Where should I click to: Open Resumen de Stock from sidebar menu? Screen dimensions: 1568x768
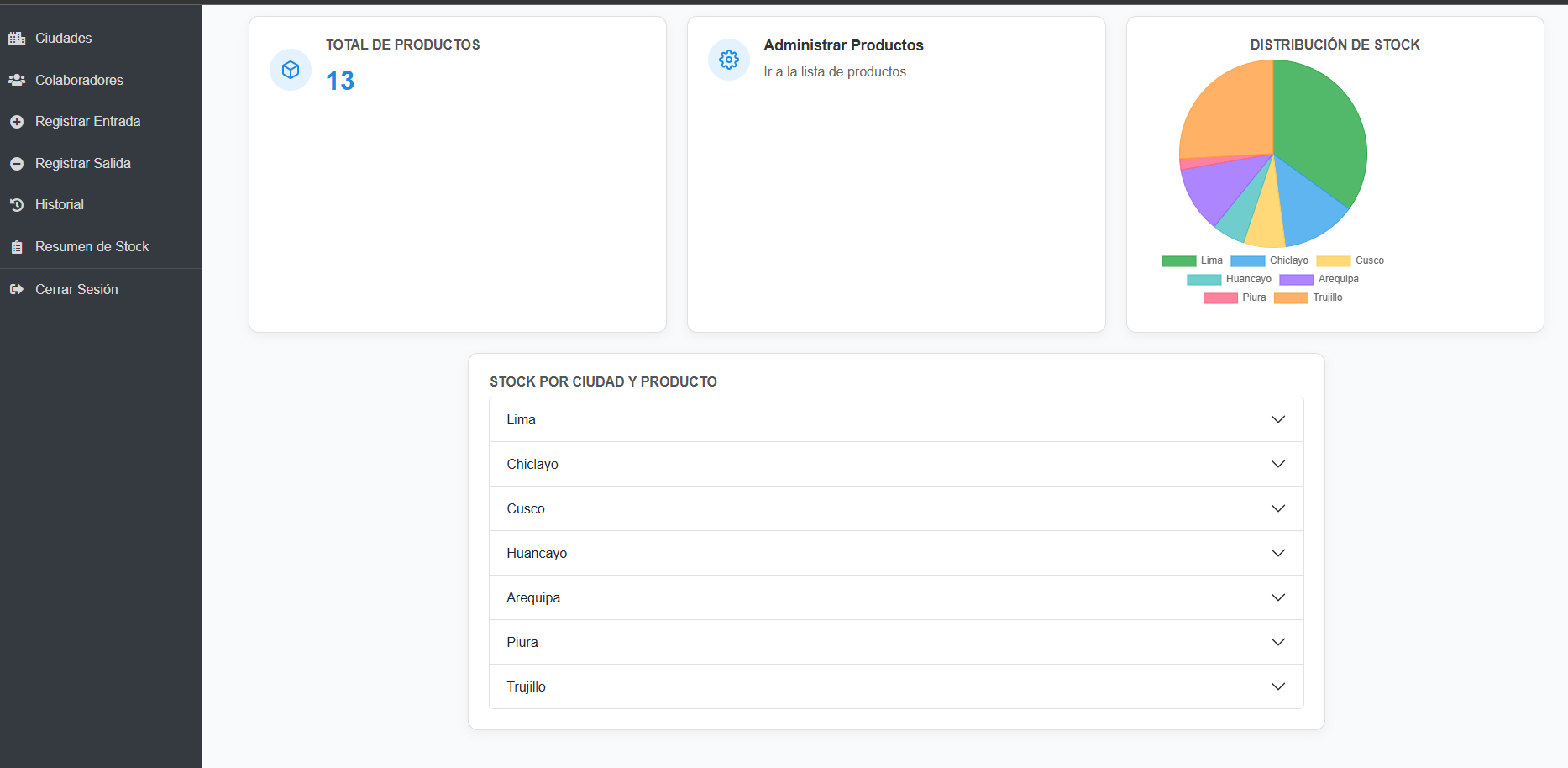coord(92,247)
